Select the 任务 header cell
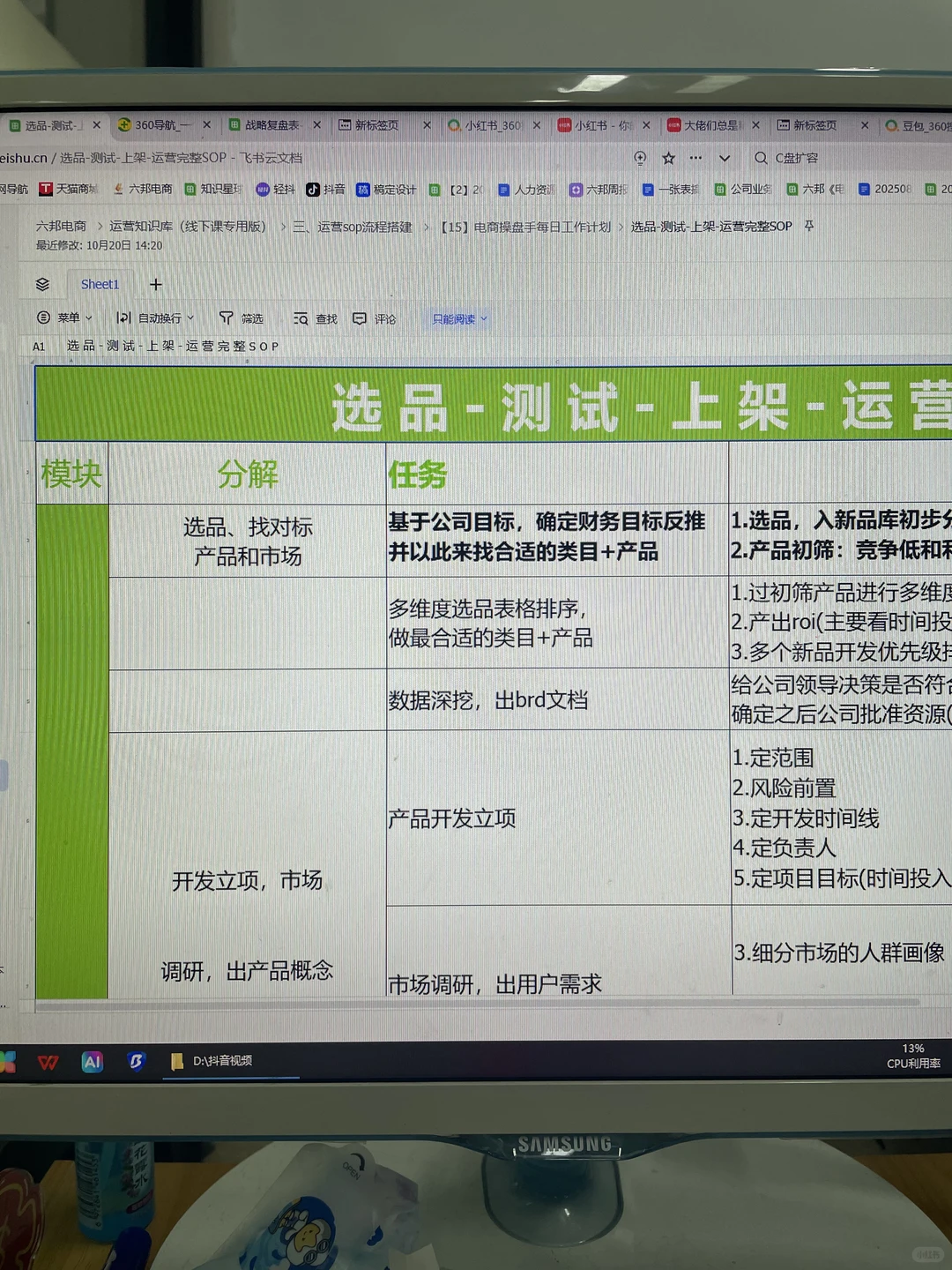Viewport: 952px width, 1270px height. (x=557, y=474)
